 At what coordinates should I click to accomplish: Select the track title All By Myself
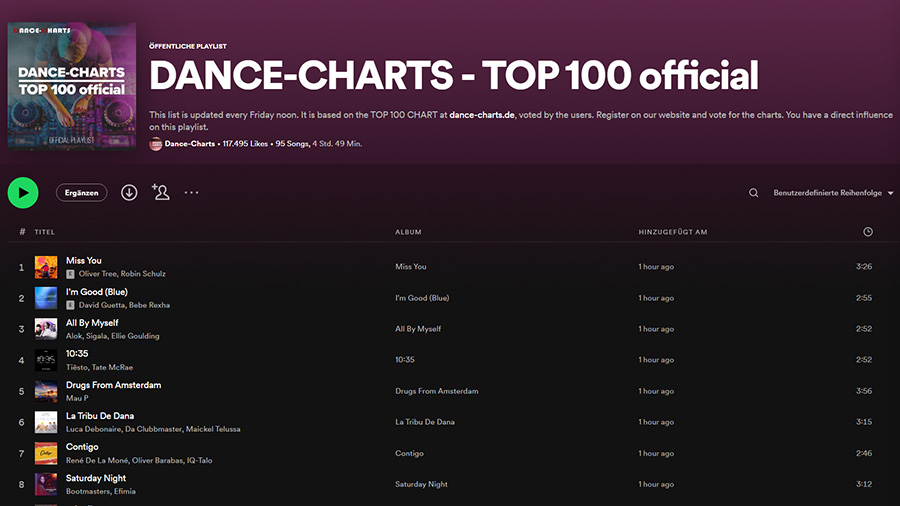(x=92, y=323)
